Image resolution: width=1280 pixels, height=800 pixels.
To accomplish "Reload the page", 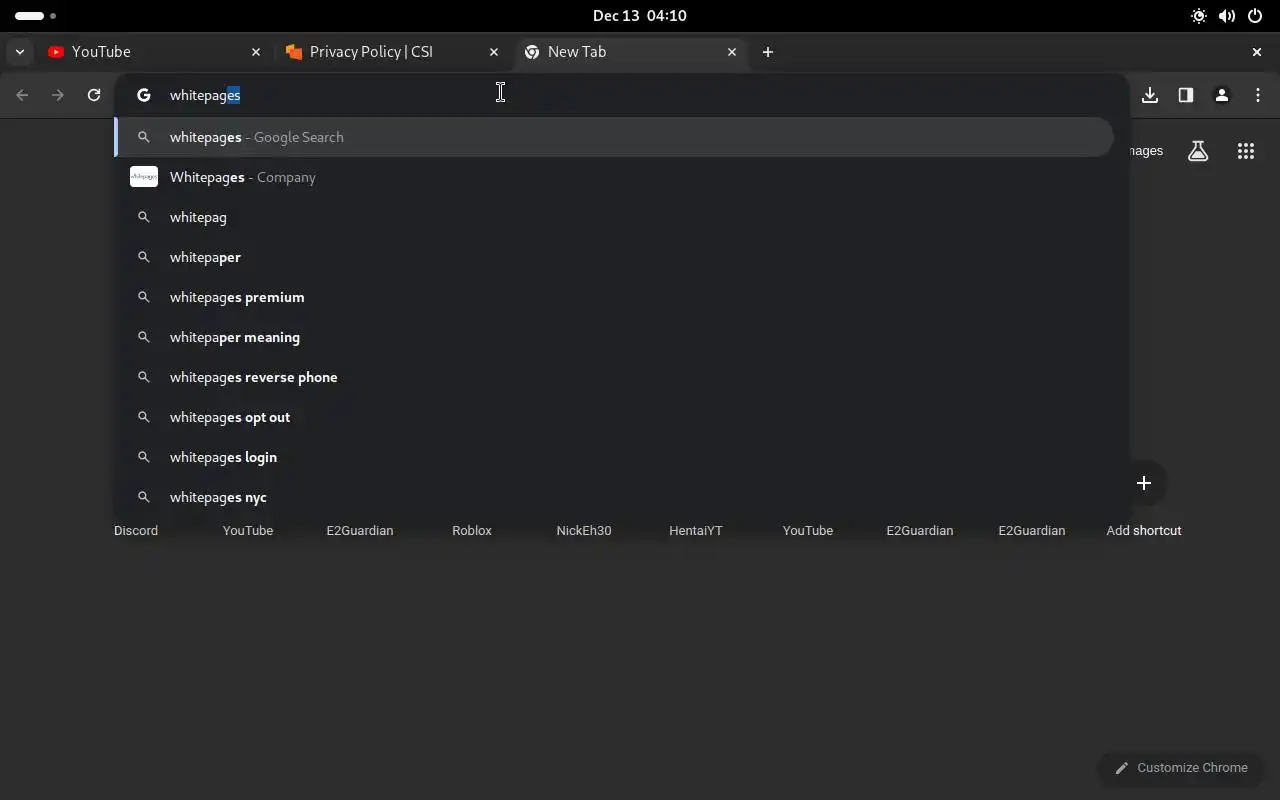I will coord(94,95).
